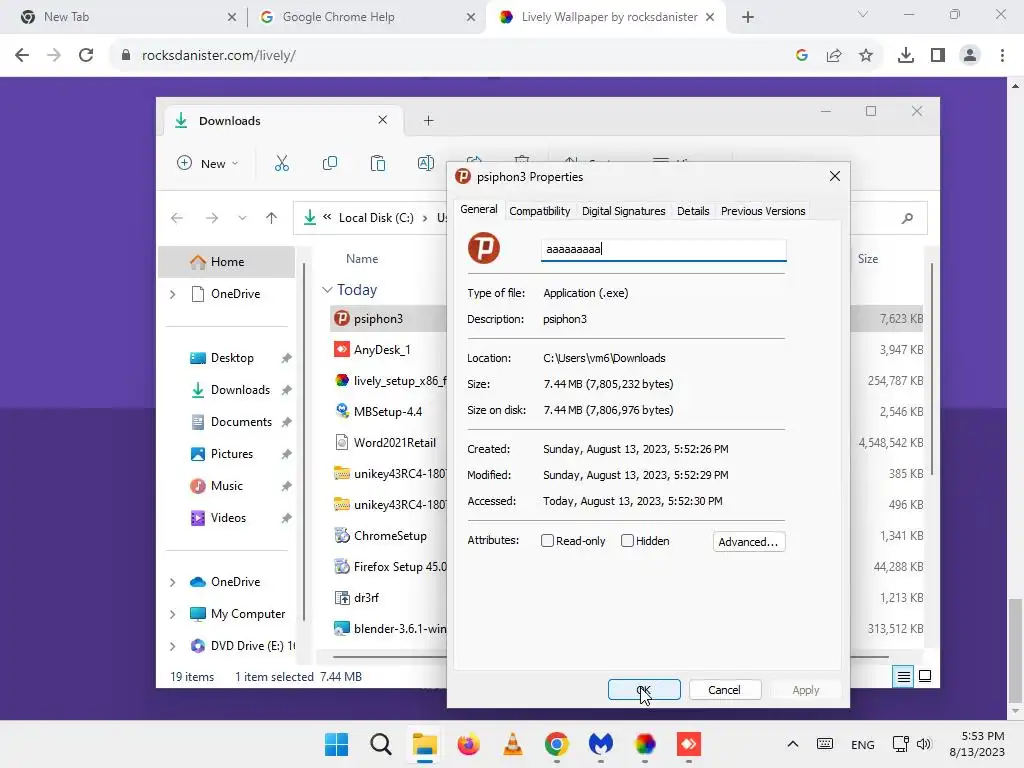
Task: Open Firefox from the taskbar
Action: (468, 744)
